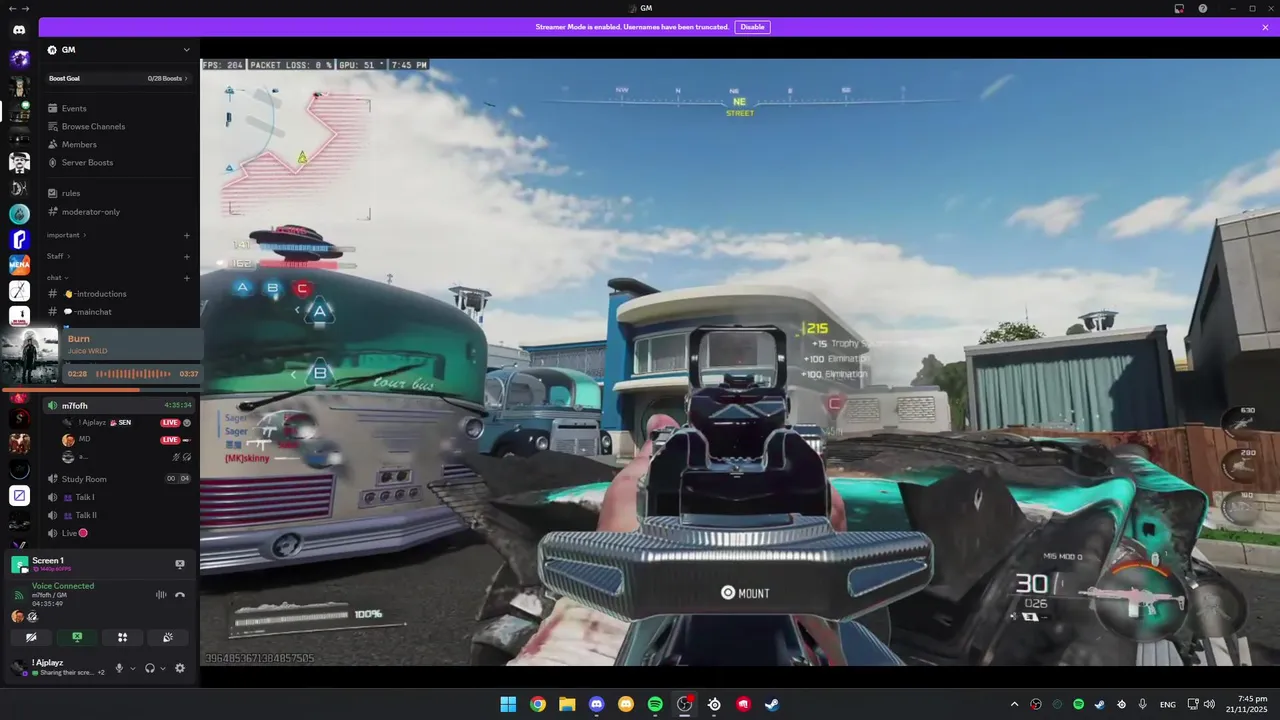Open Discord direct messages home icon
The image size is (1280, 720).
point(19,30)
